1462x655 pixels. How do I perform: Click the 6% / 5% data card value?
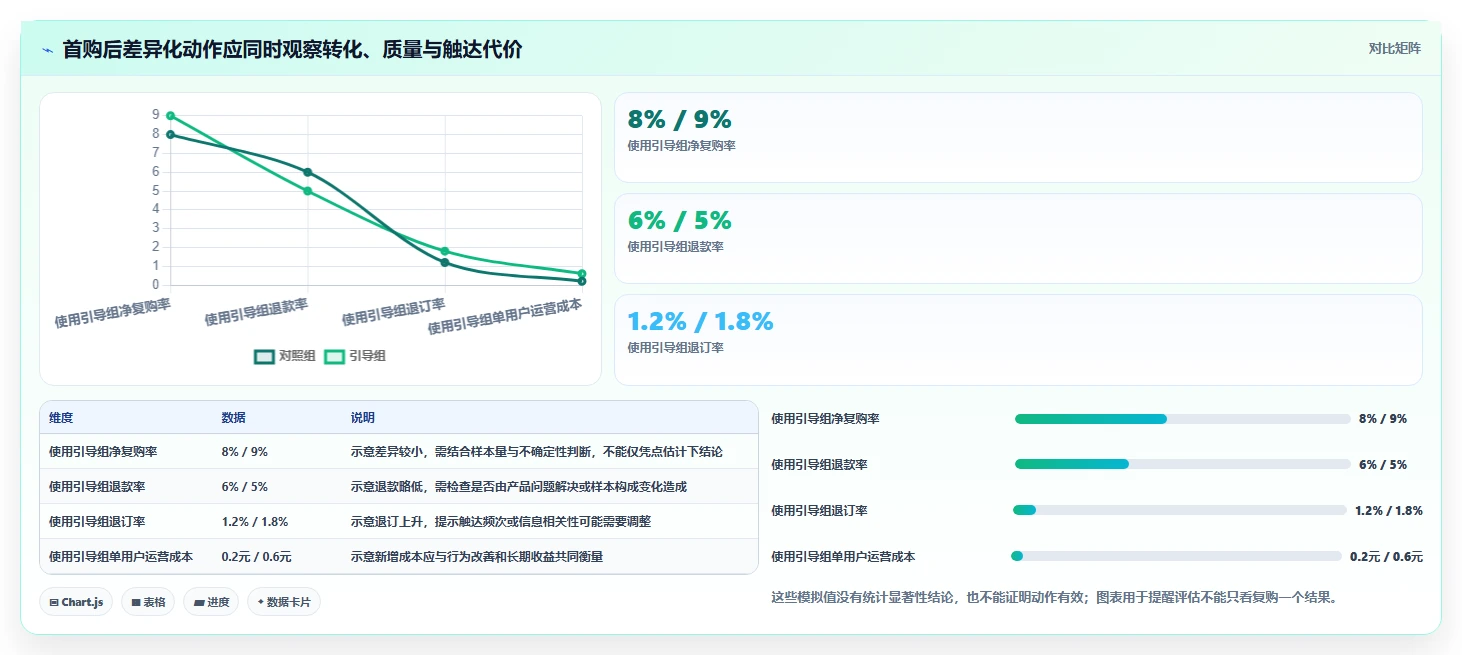coord(679,221)
